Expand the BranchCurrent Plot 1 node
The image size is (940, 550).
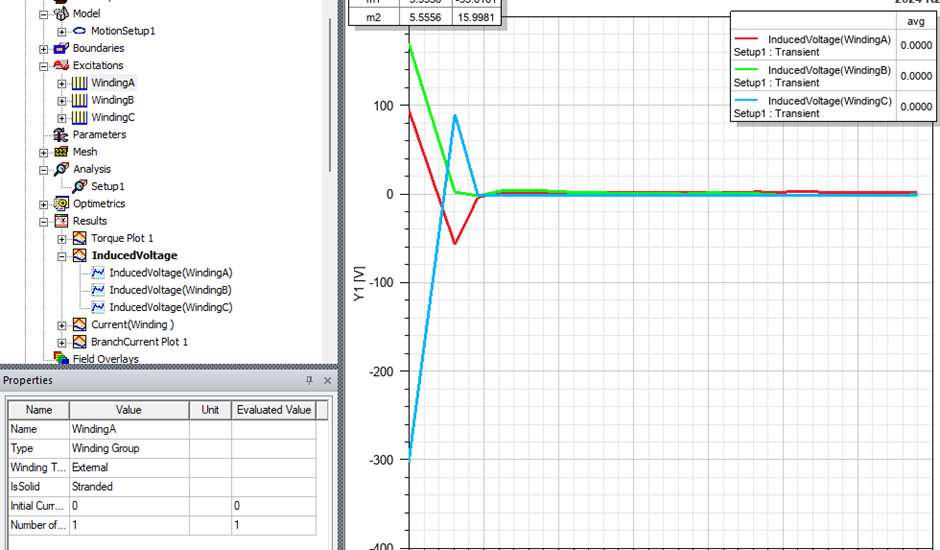62,342
